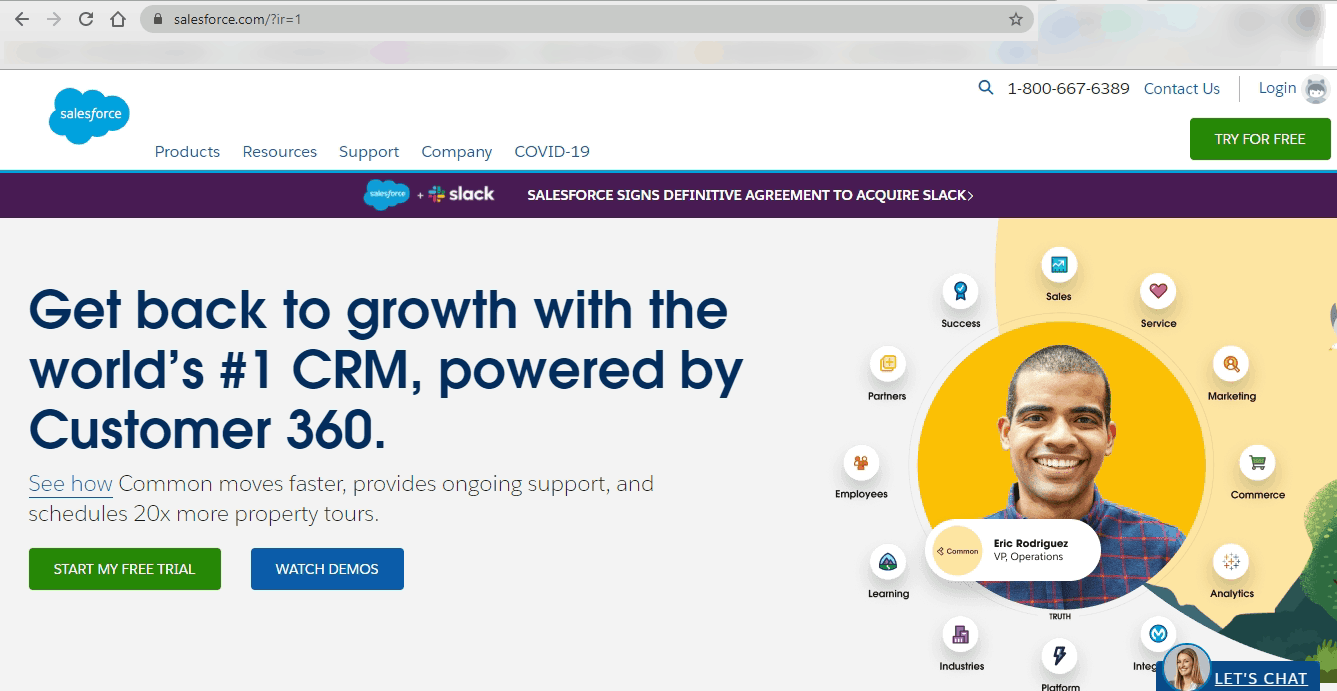Open the Support dropdown

[368, 151]
